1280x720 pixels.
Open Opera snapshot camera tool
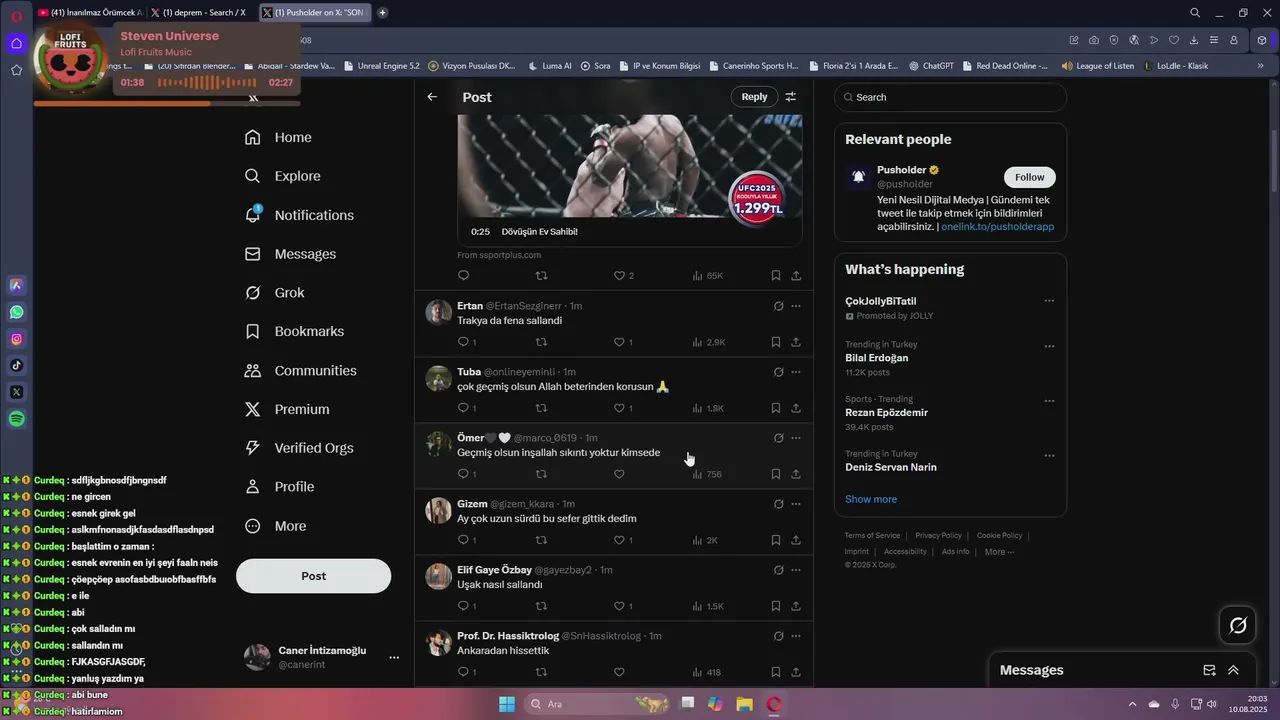coord(1094,40)
